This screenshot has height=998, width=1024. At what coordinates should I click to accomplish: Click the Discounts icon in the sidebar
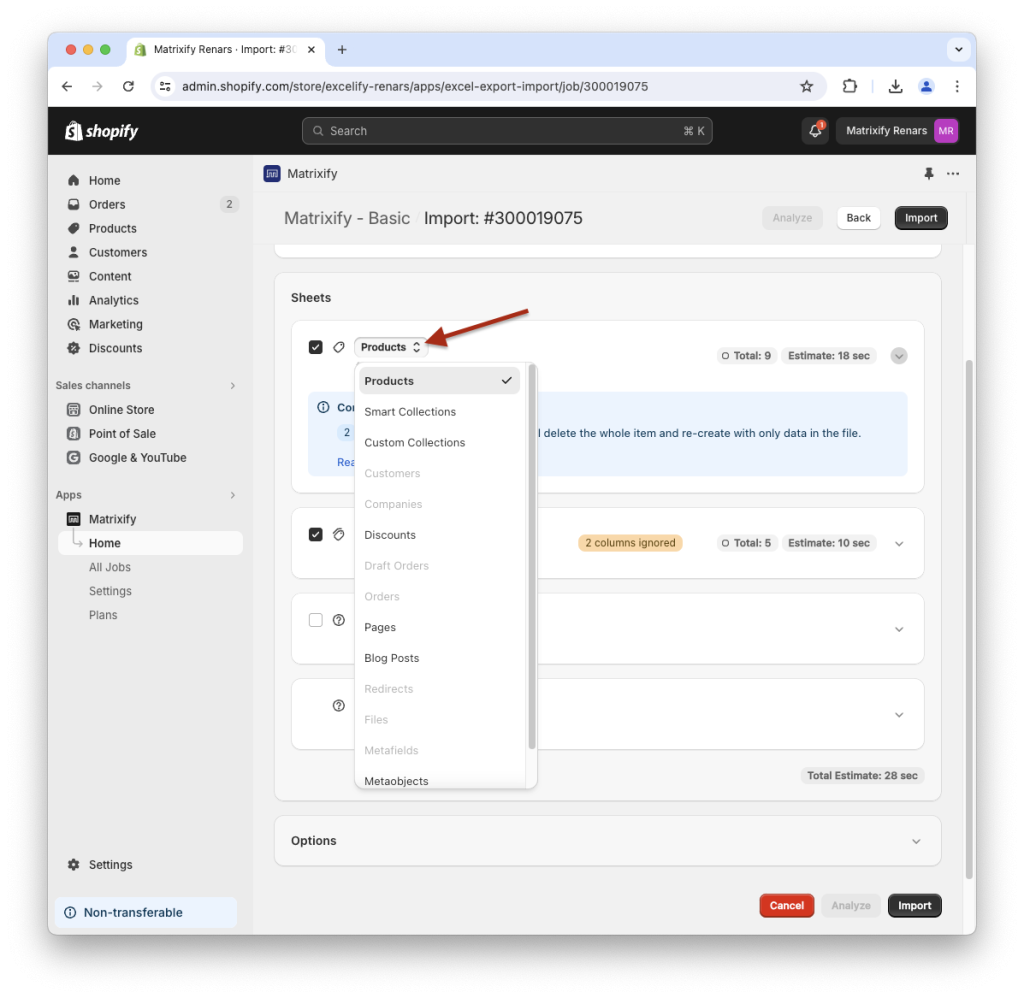[72, 348]
